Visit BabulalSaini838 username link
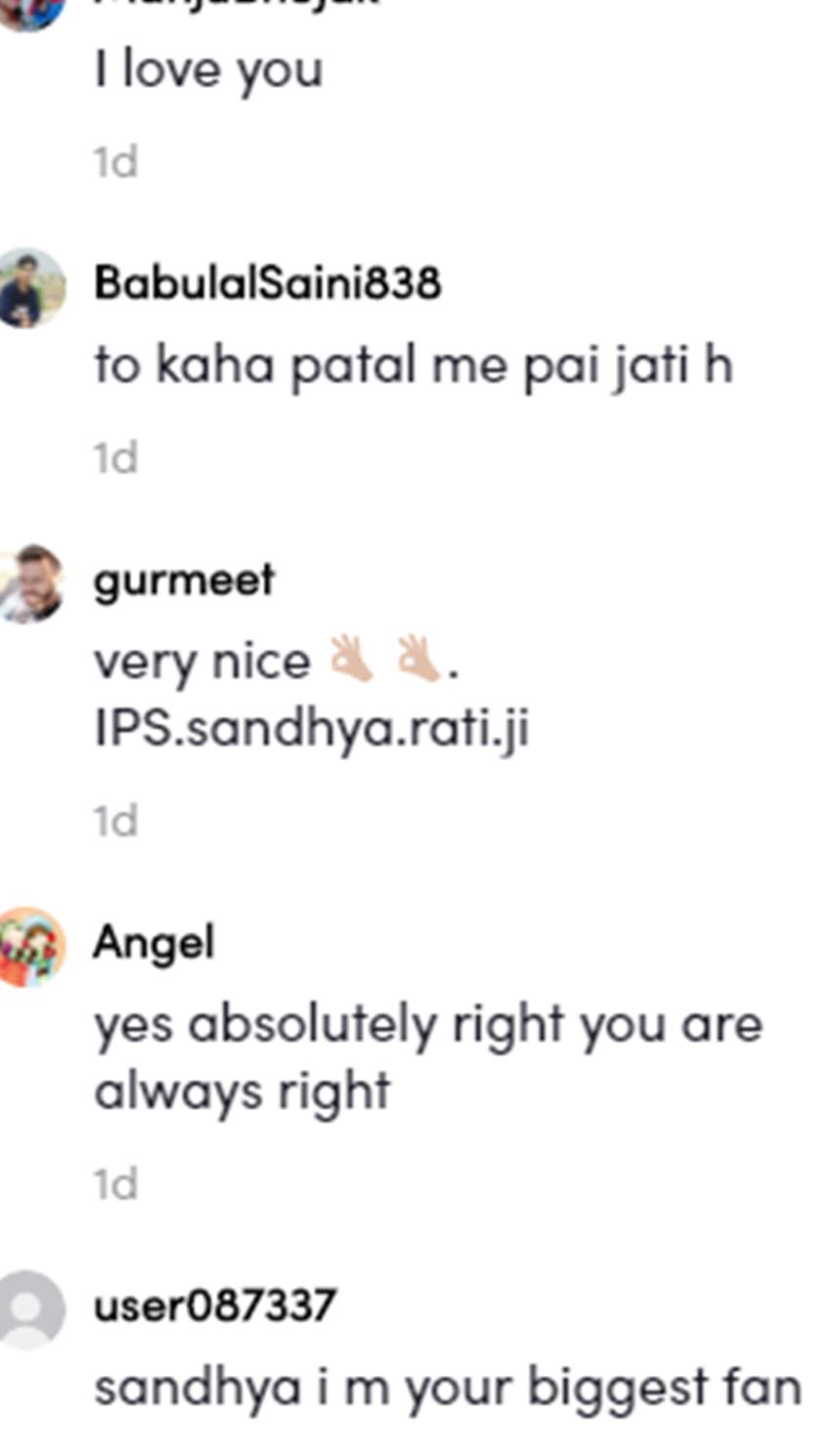This screenshot has width=831, height=1456. (x=267, y=282)
